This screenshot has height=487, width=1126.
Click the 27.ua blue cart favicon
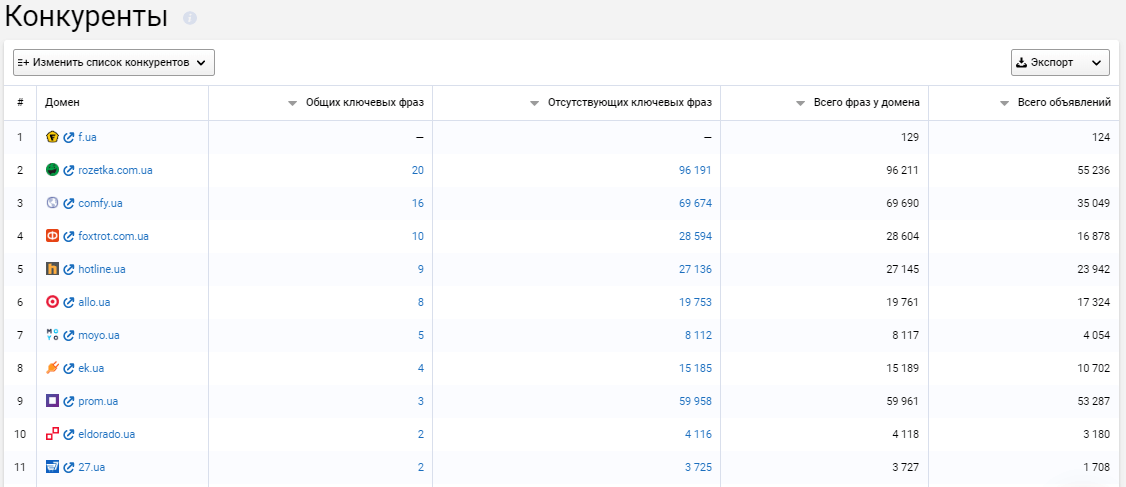52,467
